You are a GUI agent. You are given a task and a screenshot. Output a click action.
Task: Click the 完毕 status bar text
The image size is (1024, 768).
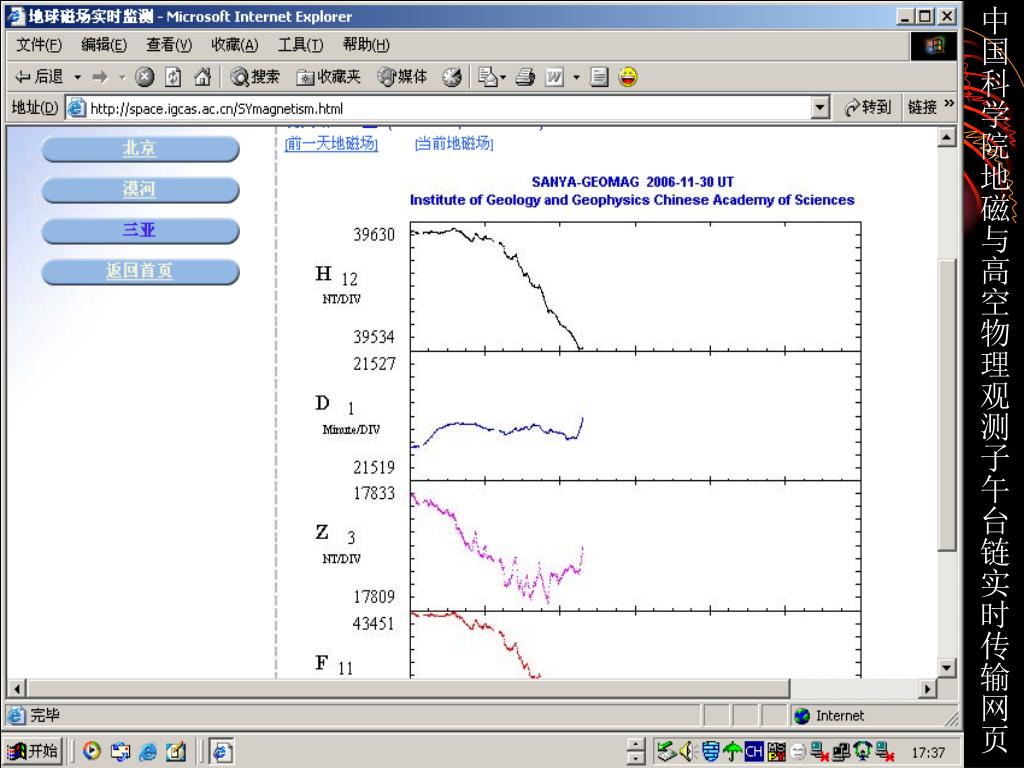coord(44,715)
